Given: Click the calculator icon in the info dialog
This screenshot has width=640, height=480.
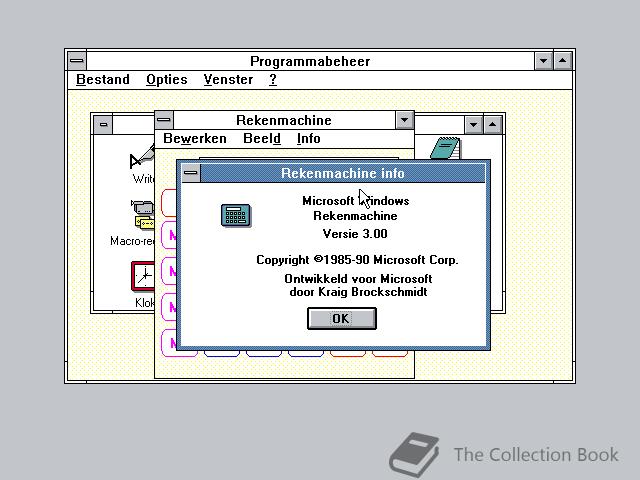Looking at the screenshot, I should (x=236, y=215).
